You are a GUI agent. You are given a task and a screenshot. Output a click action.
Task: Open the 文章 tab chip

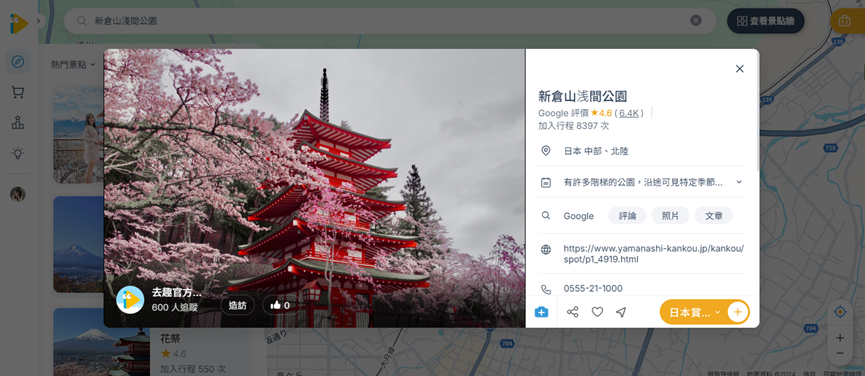point(713,216)
